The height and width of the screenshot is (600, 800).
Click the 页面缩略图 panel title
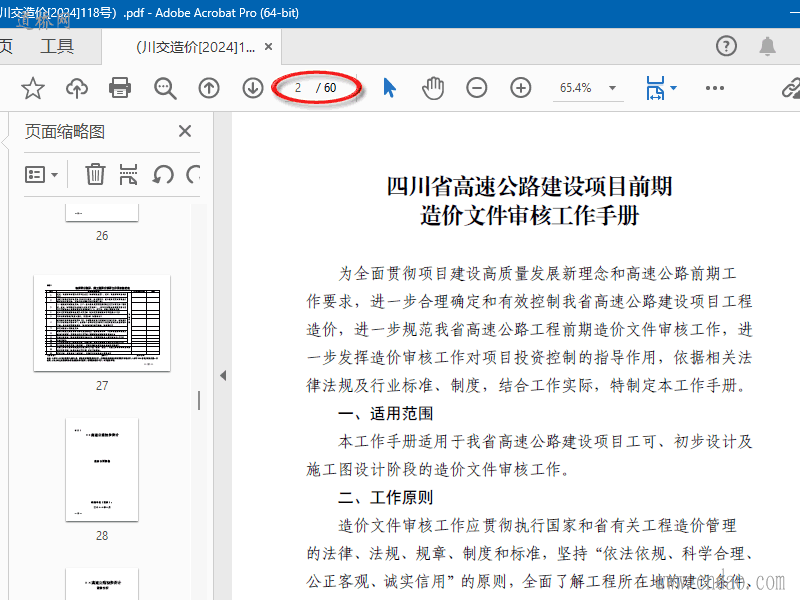pos(65,132)
